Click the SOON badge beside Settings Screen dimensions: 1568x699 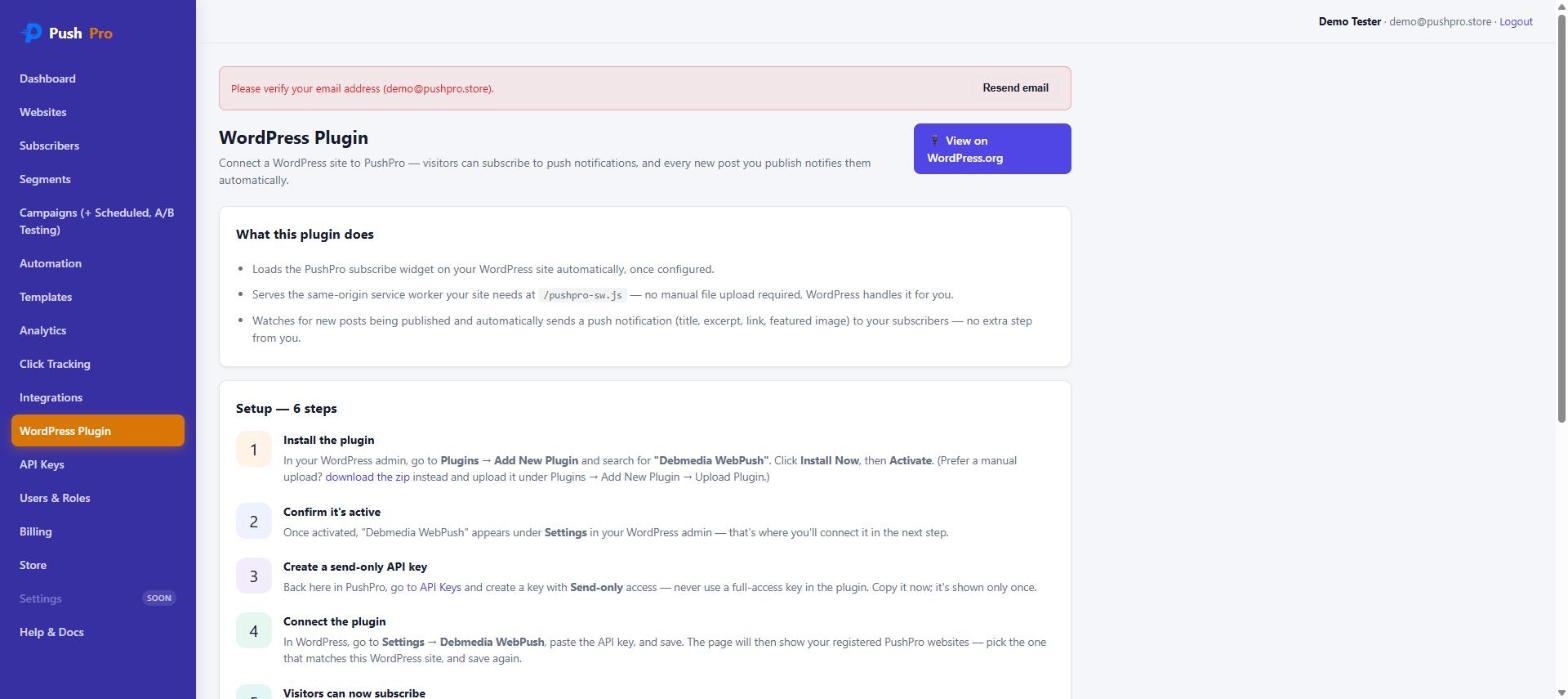click(x=159, y=599)
